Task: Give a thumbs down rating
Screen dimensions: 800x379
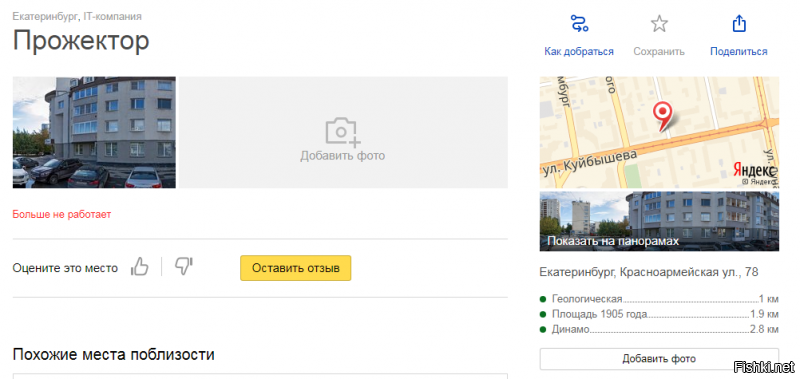Action: tap(184, 266)
